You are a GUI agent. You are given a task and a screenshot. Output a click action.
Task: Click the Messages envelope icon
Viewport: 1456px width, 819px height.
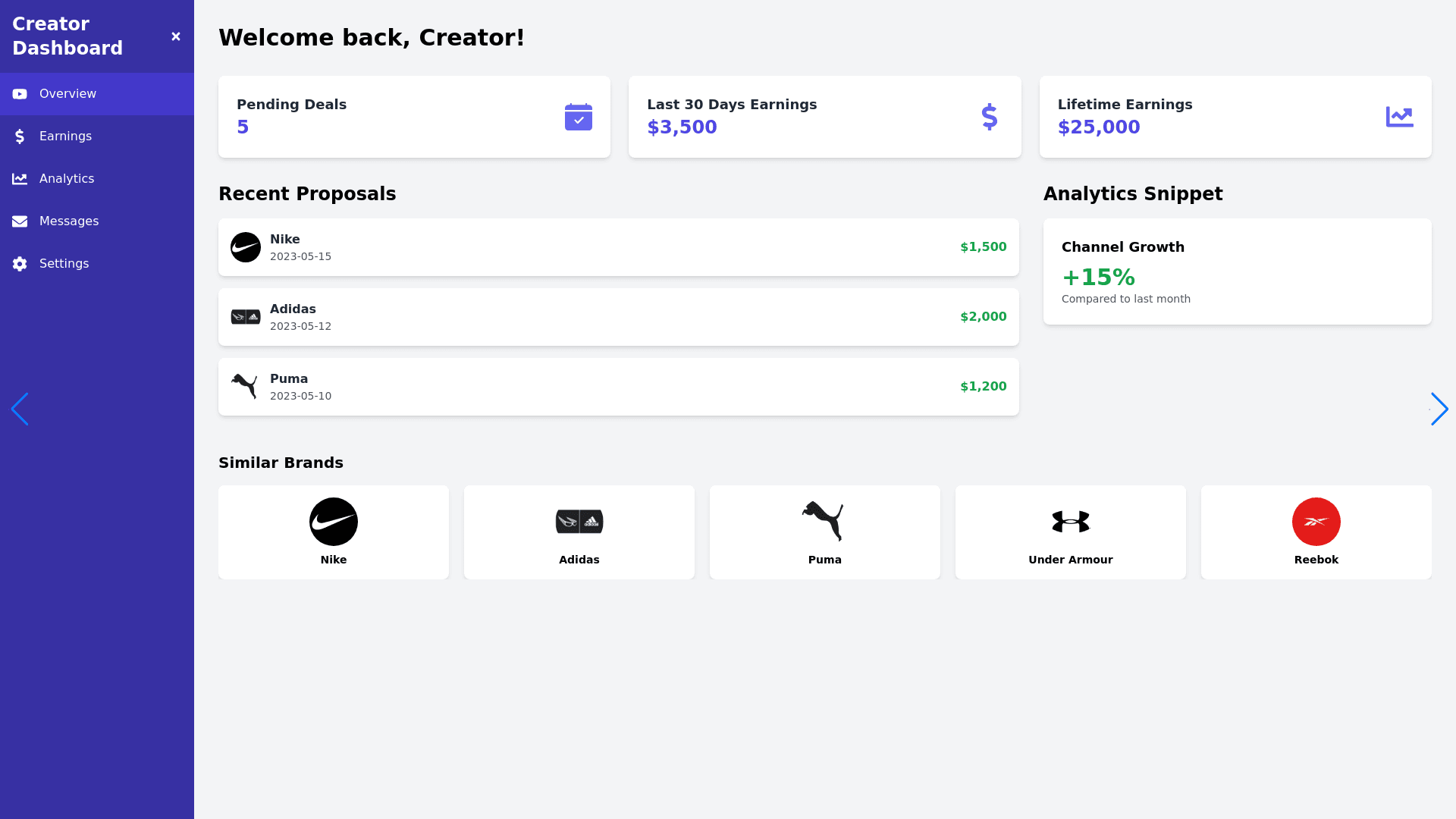click(x=20, y=221)
